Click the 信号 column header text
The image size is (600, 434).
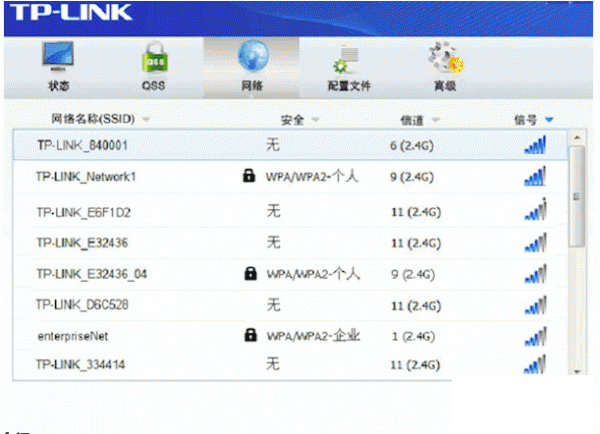(x=526, y=120)
